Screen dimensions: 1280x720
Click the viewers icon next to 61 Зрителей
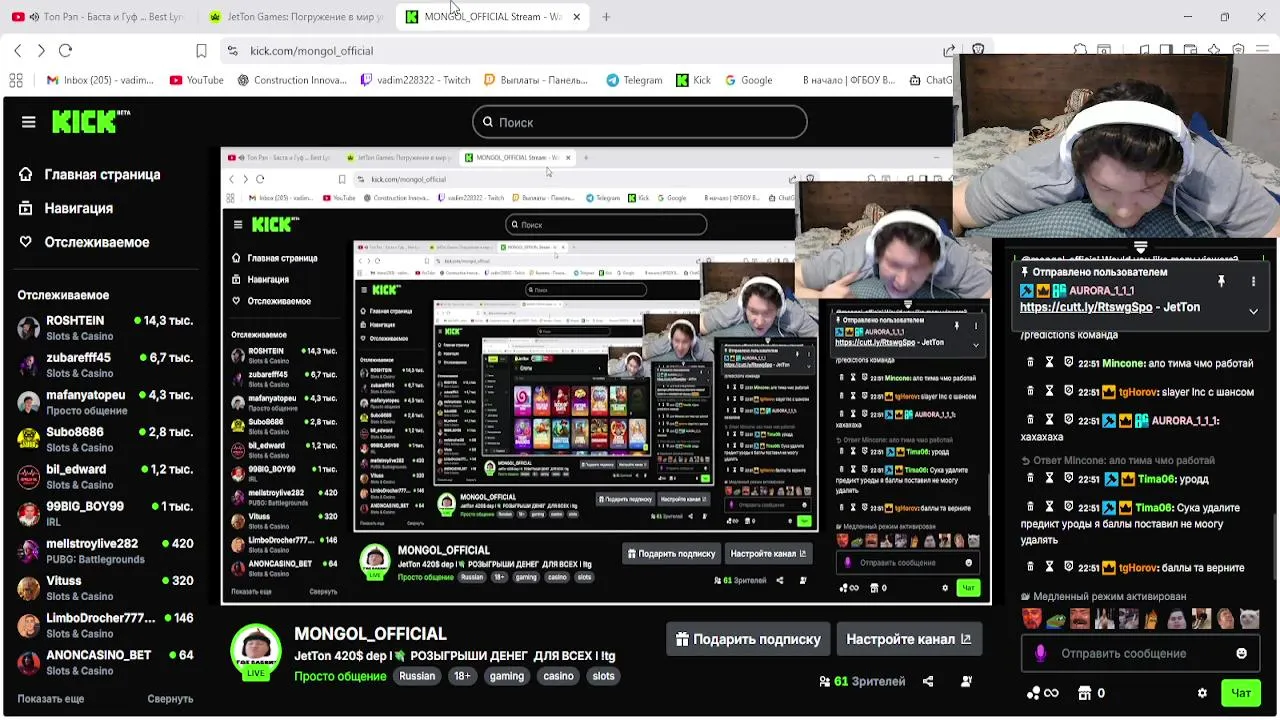825,681
